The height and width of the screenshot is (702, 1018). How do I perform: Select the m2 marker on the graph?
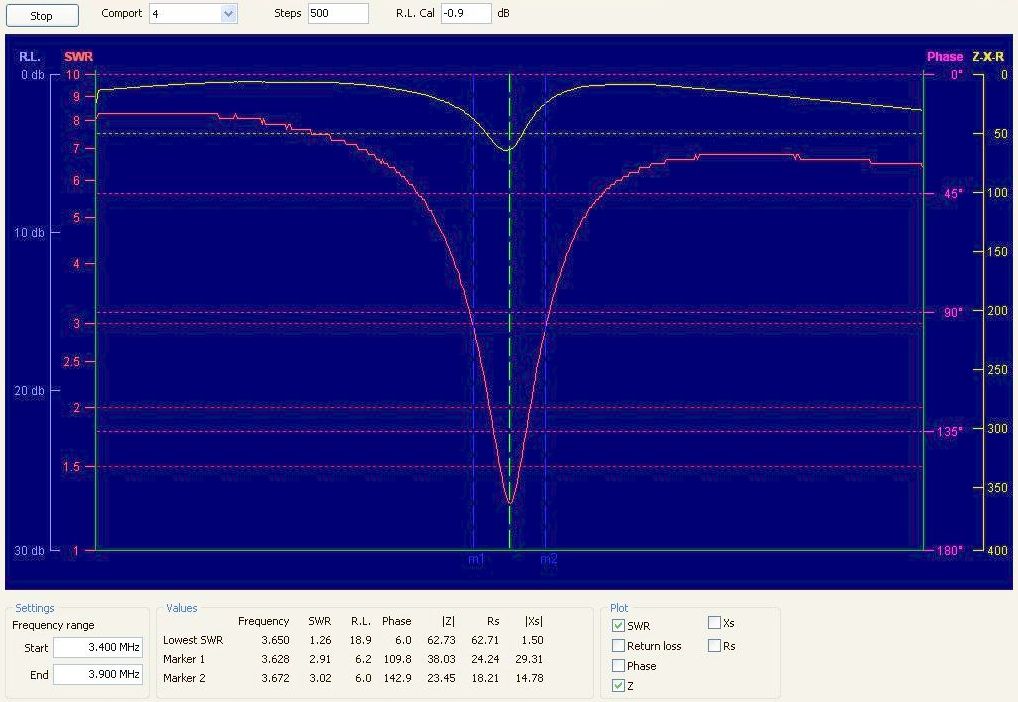(549, 559)
